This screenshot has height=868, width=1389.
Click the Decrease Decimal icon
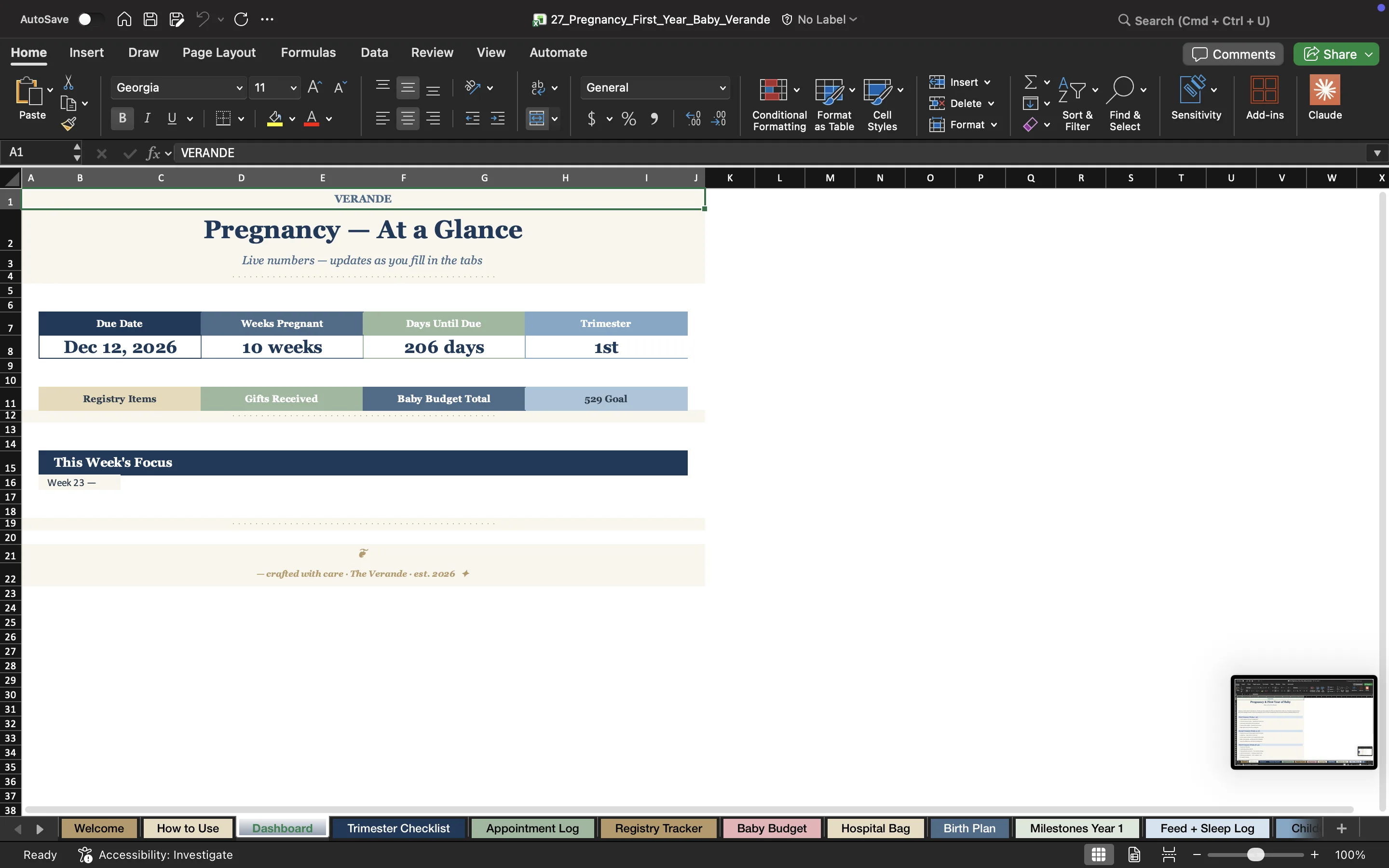click(719, 118)
